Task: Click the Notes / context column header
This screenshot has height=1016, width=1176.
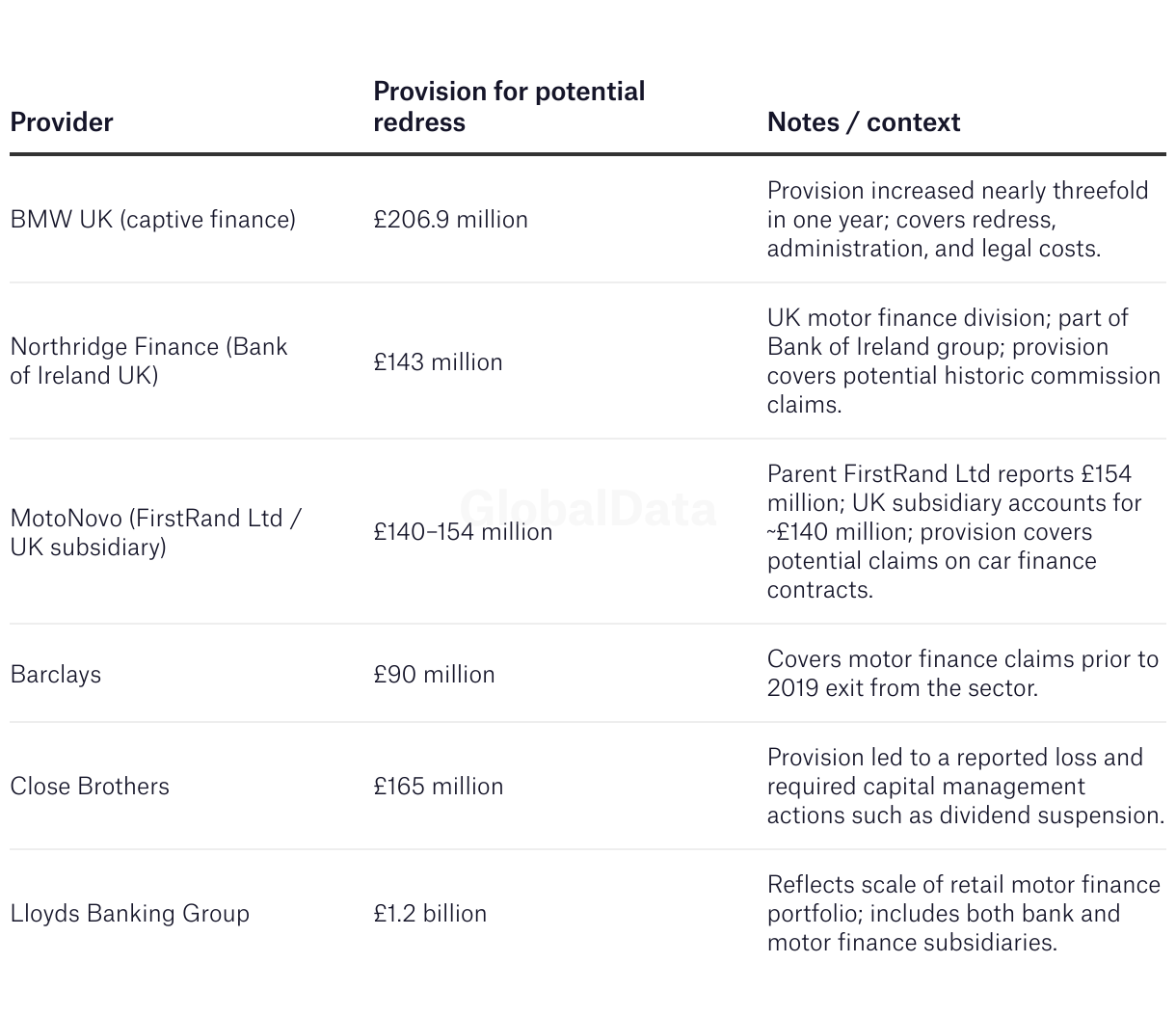Action: pos(863,122)
